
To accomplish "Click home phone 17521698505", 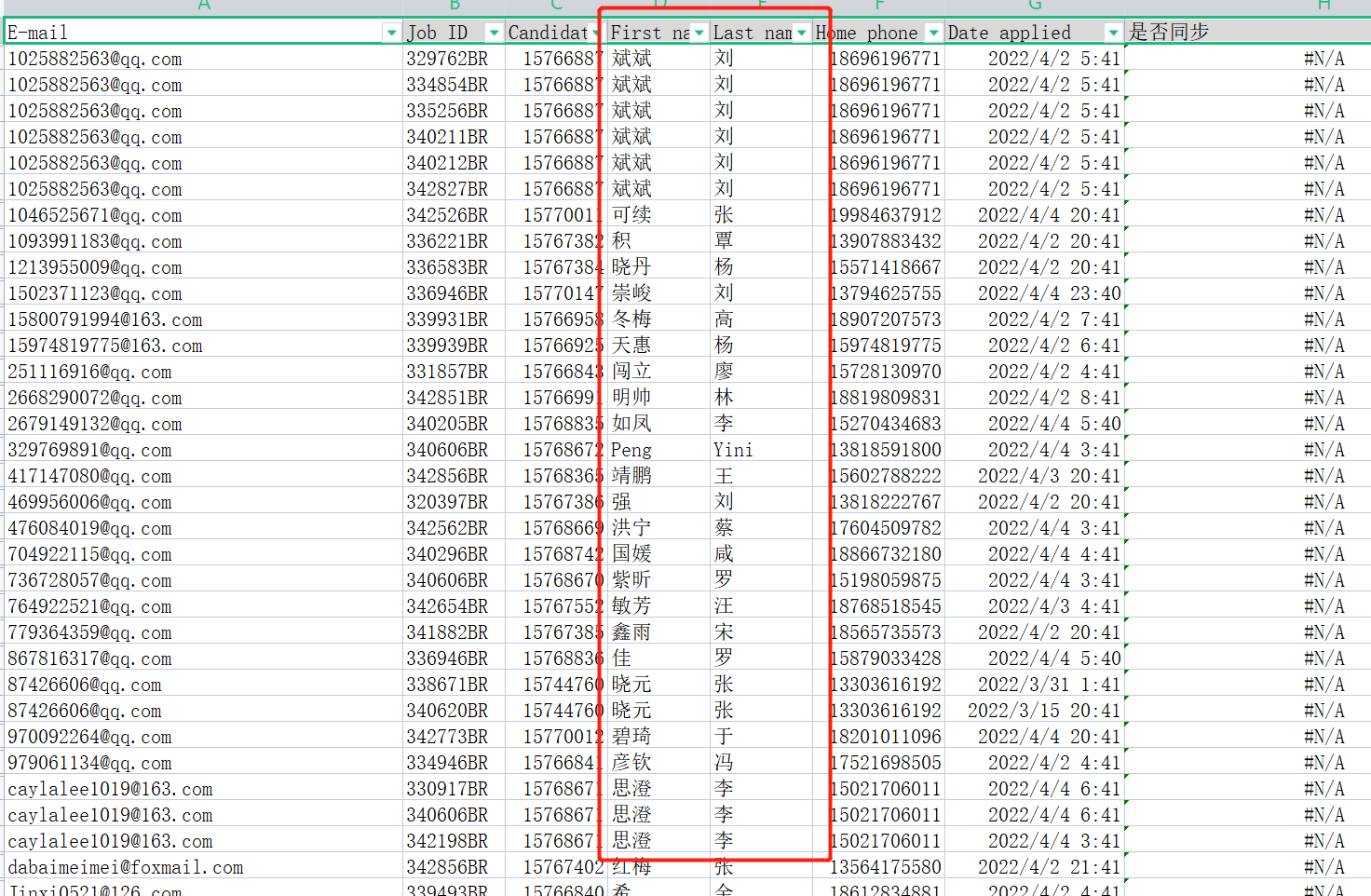I will tap(886, 763).
